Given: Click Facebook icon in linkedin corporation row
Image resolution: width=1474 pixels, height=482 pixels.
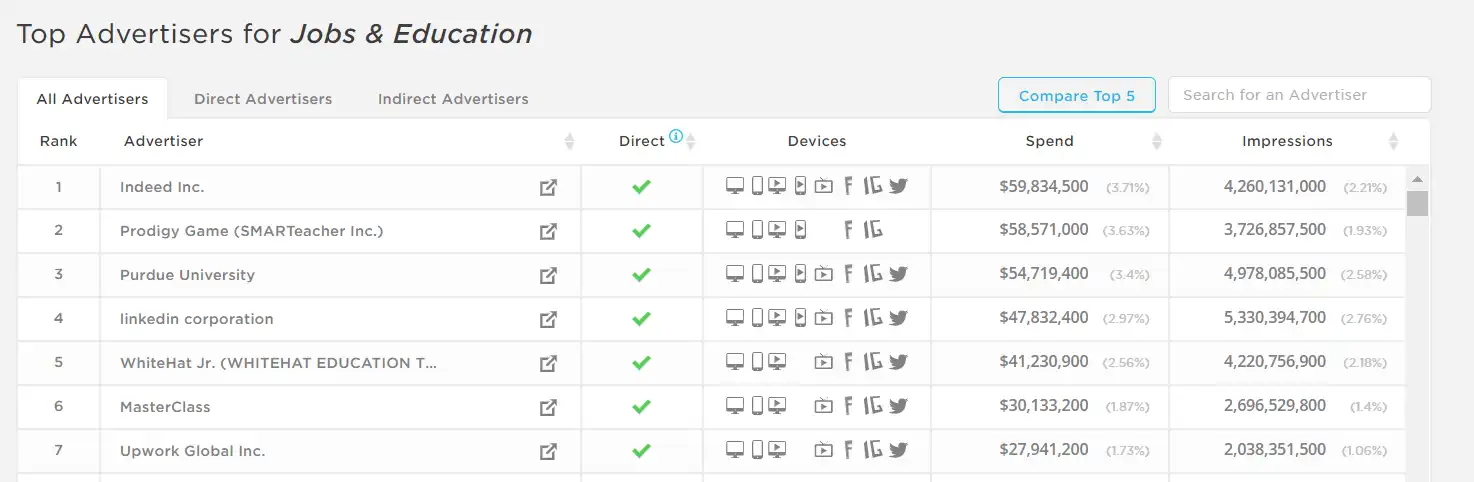Looking at the screenshot, I should tap(849, 318).
